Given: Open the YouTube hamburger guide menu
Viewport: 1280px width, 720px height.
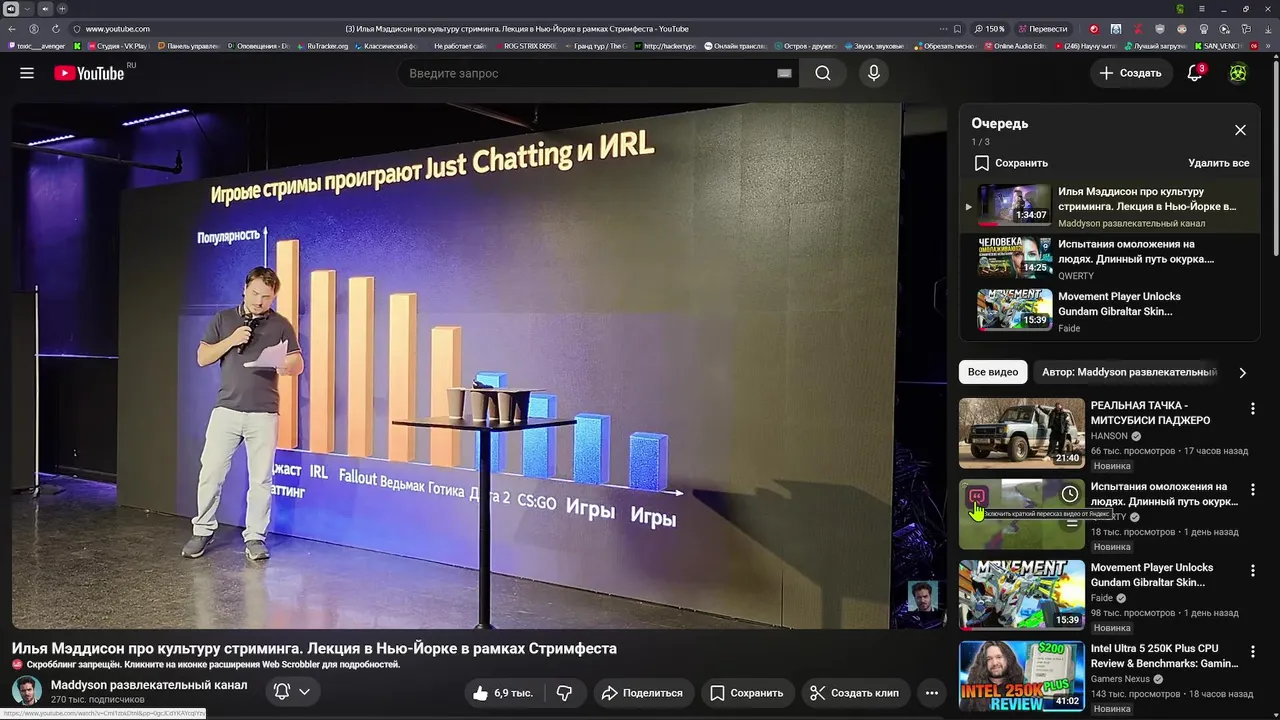Looking at the screenshot, I should [27, 73].
